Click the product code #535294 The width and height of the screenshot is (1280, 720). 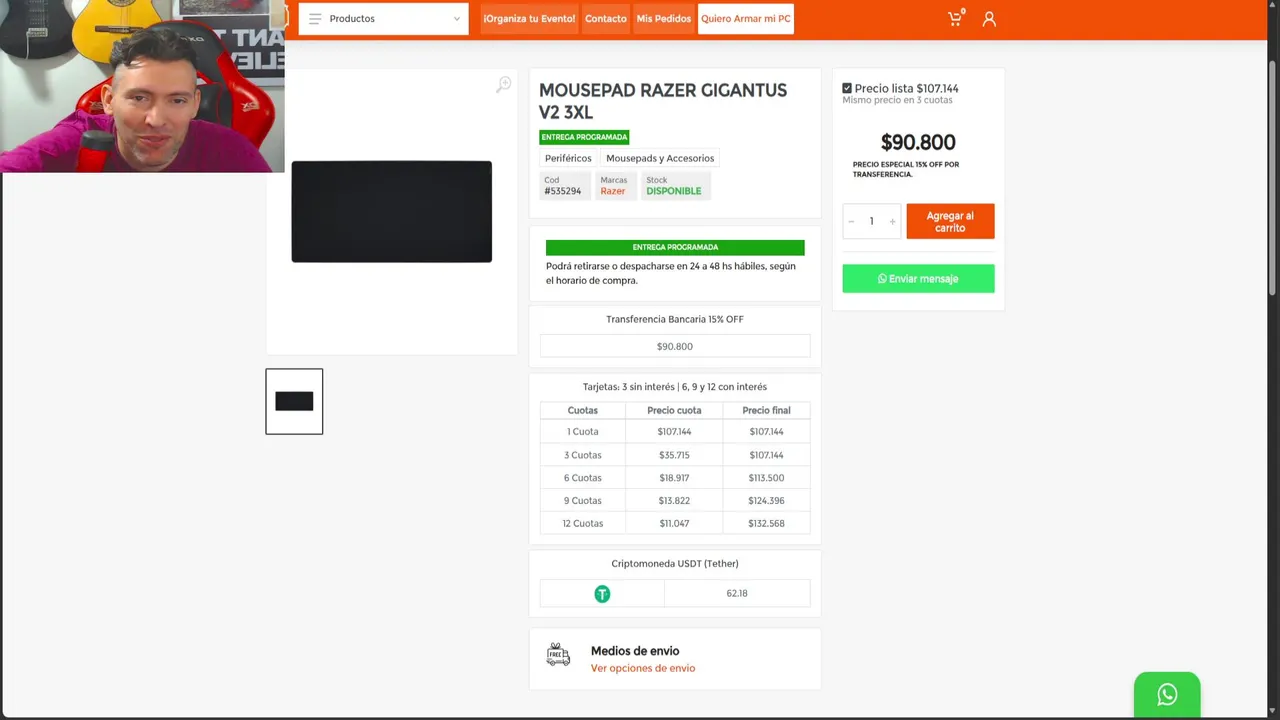[563, 191]
